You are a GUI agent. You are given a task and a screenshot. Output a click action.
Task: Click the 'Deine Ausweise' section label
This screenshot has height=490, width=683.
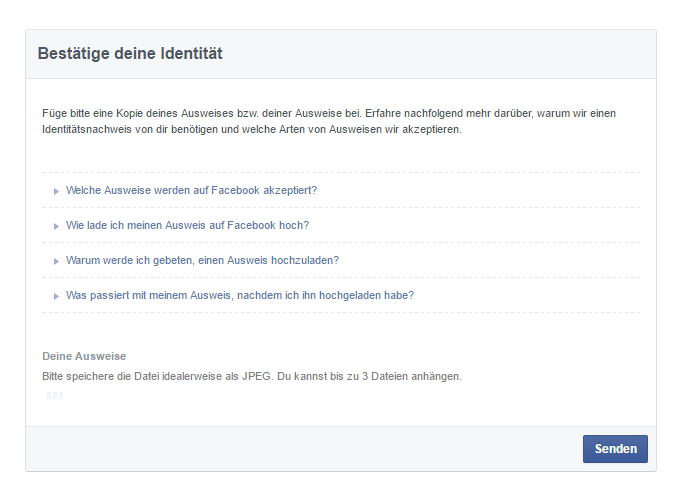(84, 356)
